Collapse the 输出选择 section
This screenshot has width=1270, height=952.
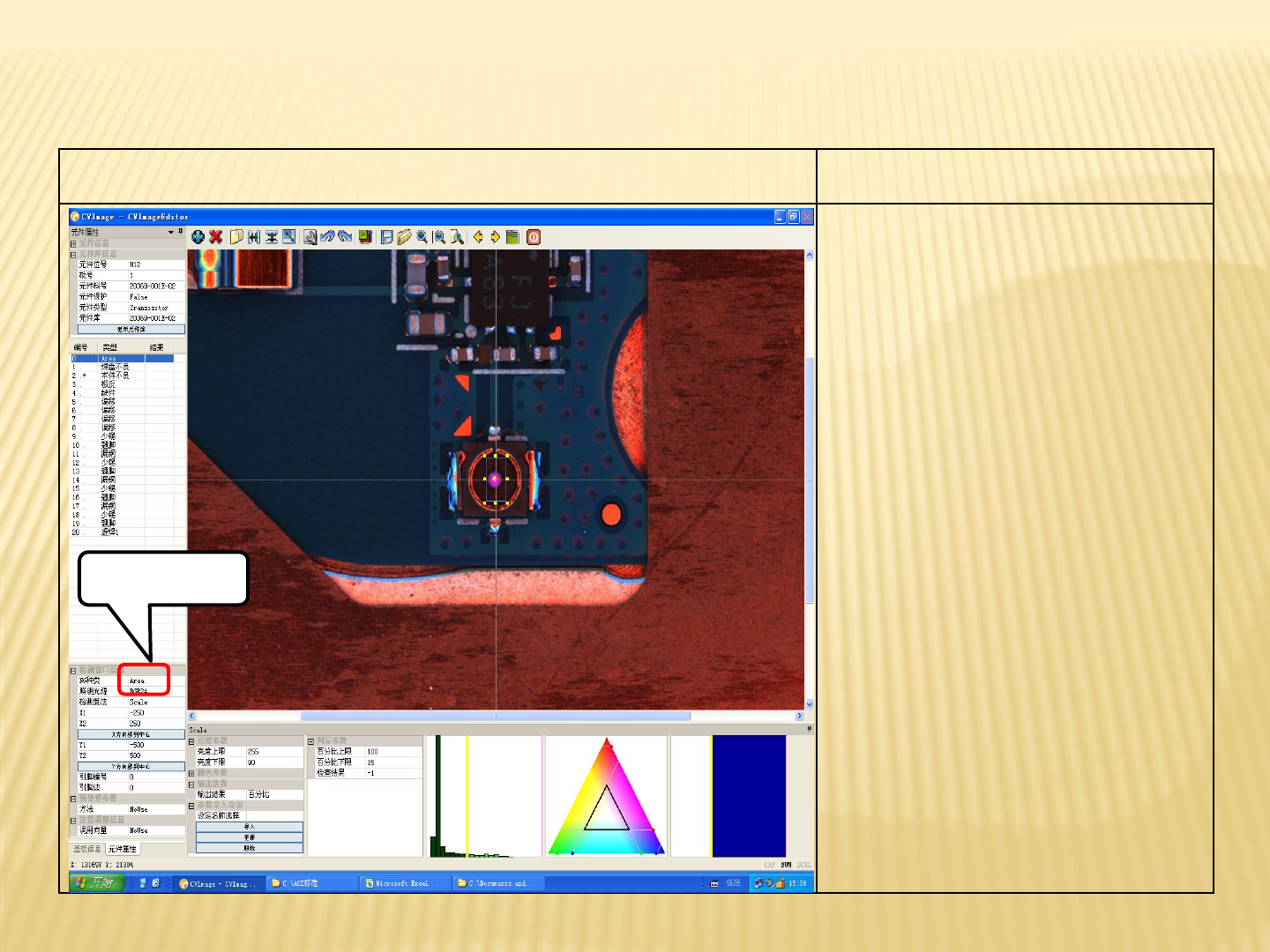tap(191, 784)
